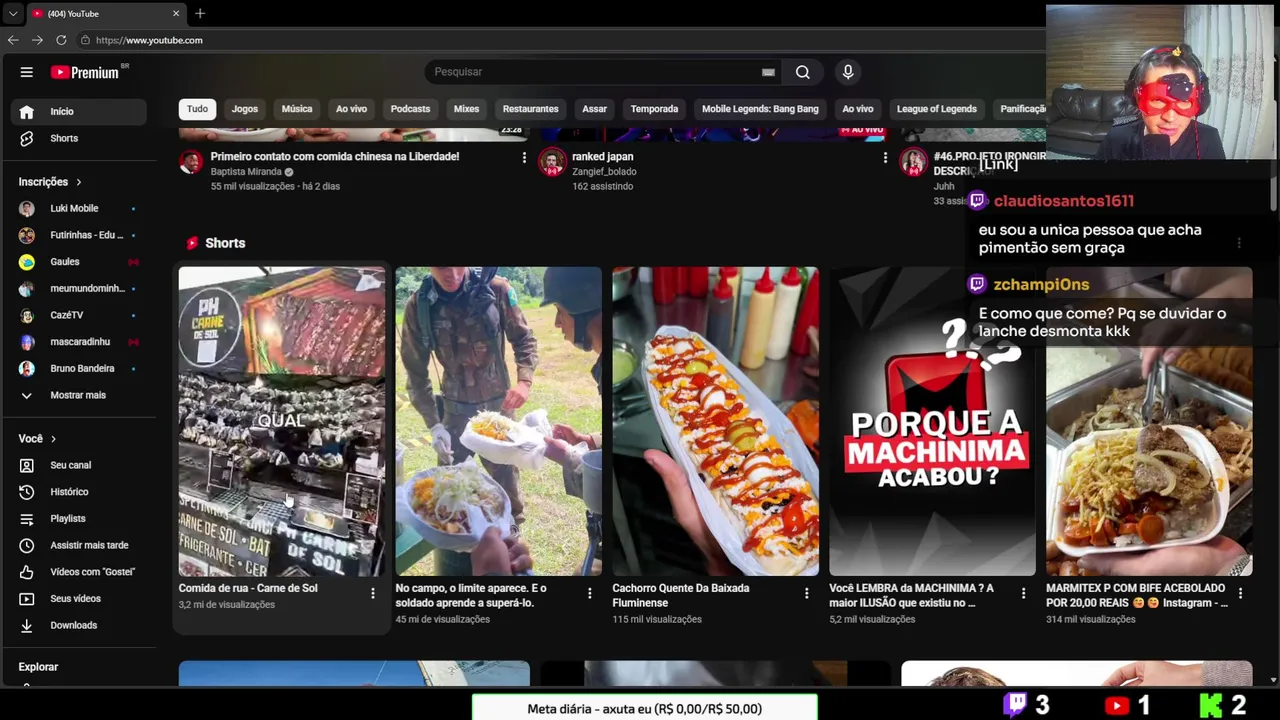Open Histórico in sidebar
Image resolution: width=1280 pixels, height=720 pixels.
[x=78, y=492]
